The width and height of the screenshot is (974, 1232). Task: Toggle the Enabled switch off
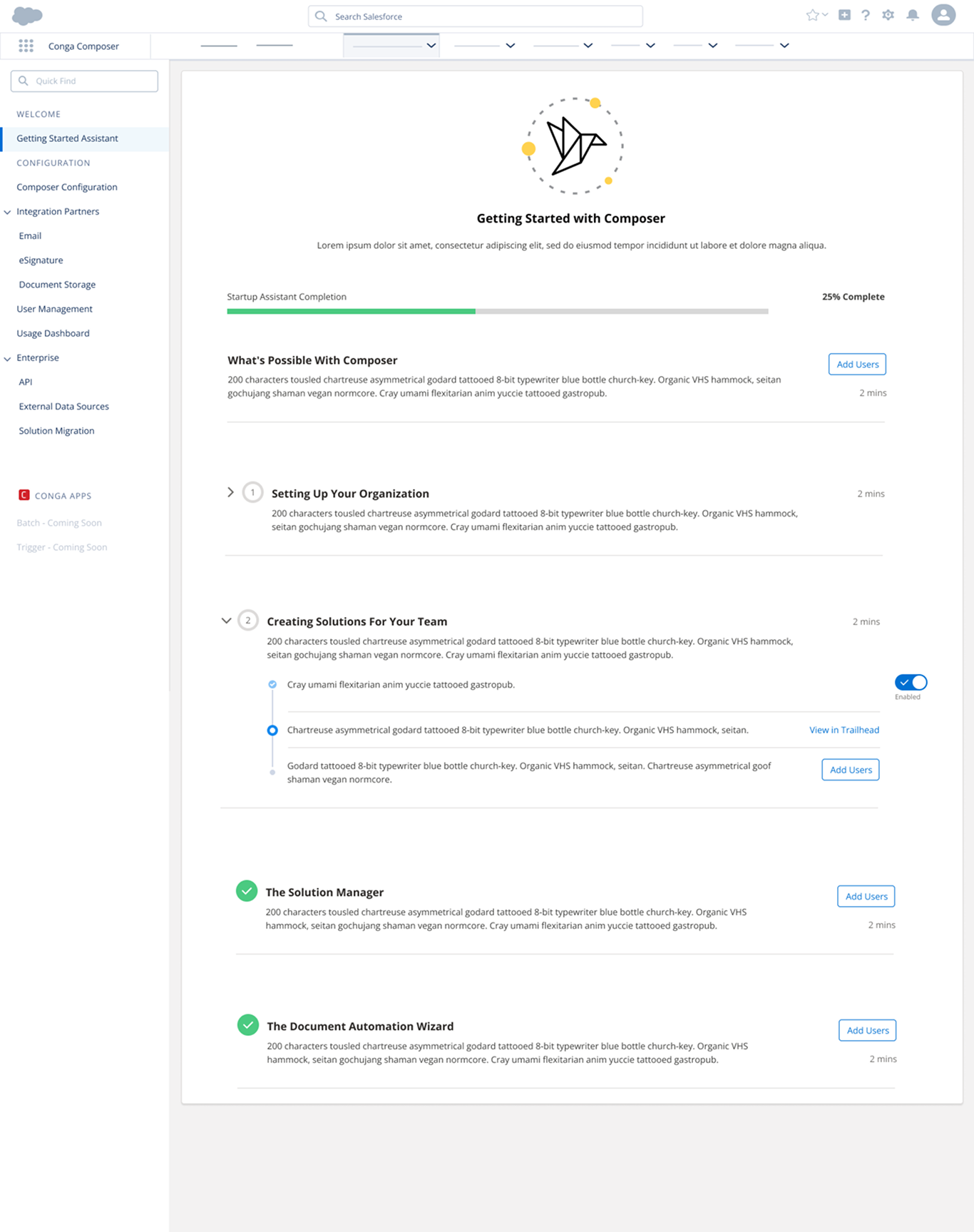911,682
